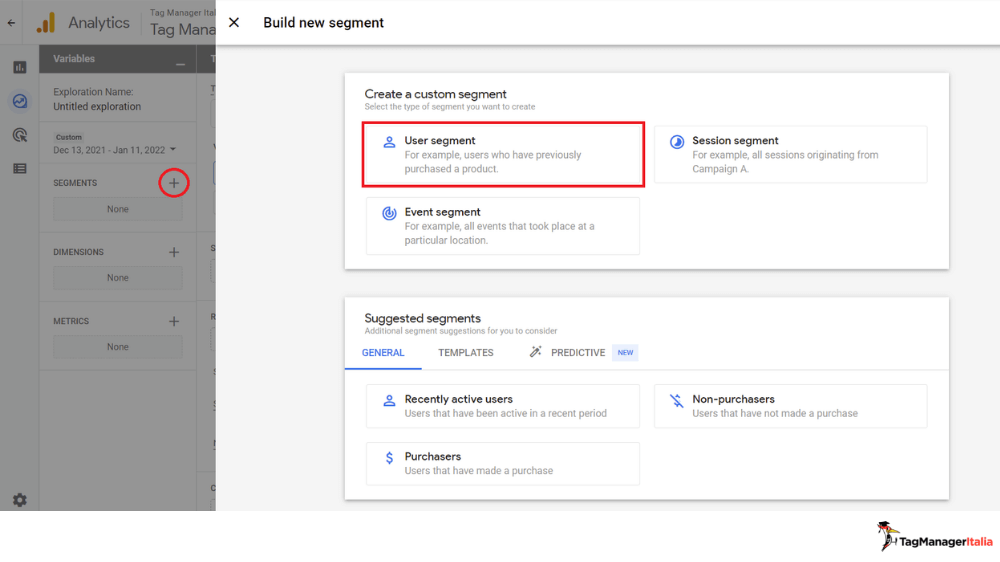This screenshot has width=1000, height=562.
Task: Add a new metric with plus icon
Action: click(x=173, y=321)
